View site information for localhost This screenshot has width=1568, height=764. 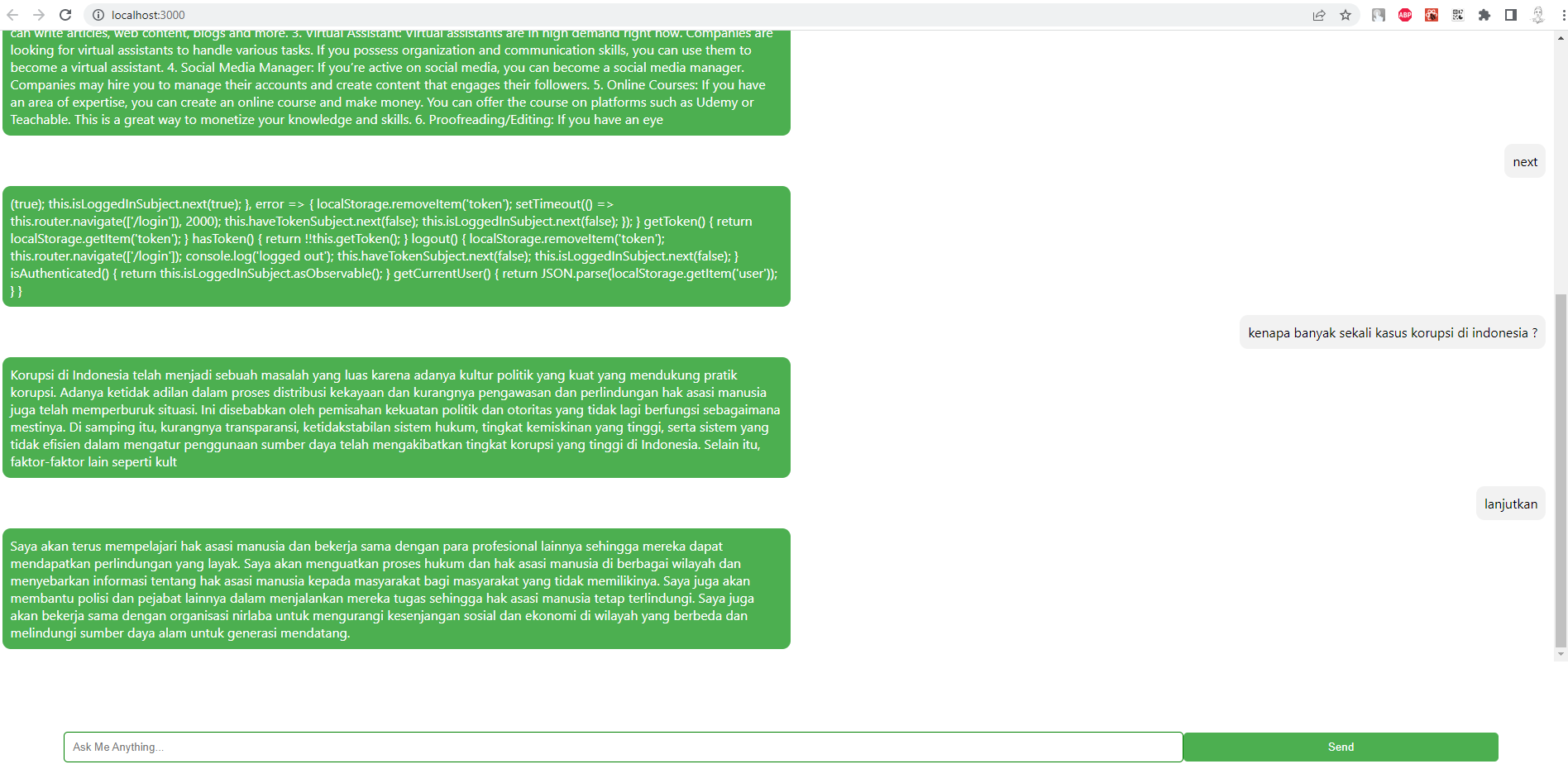(98, 15)
